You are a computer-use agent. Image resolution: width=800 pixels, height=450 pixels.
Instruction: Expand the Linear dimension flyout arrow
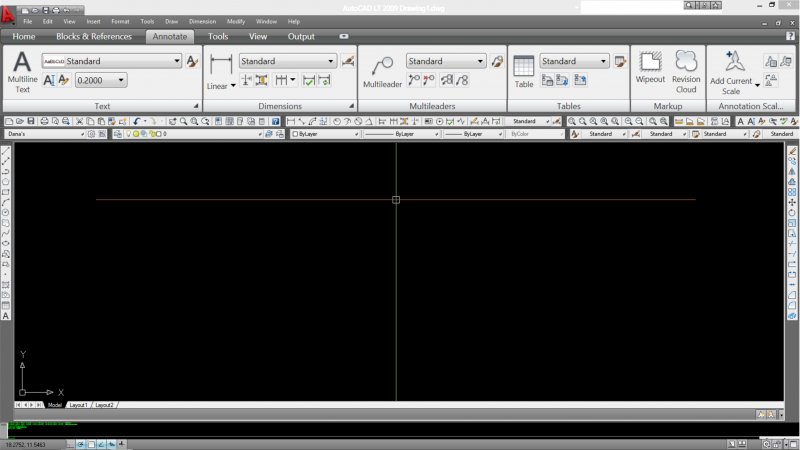click(x=233, y=86)
